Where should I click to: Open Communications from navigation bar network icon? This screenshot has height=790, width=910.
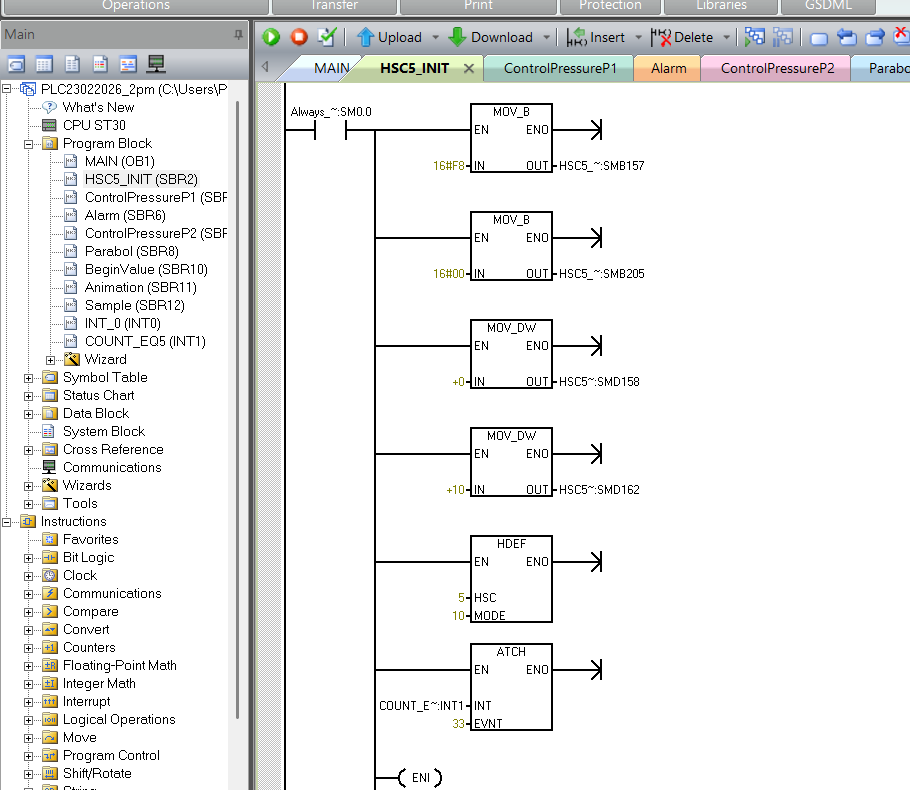156,64
